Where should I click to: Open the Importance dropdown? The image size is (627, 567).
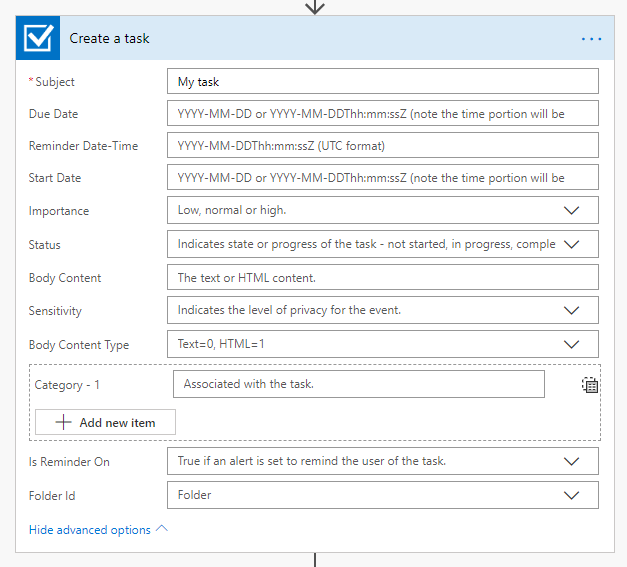tap(383, 210)
